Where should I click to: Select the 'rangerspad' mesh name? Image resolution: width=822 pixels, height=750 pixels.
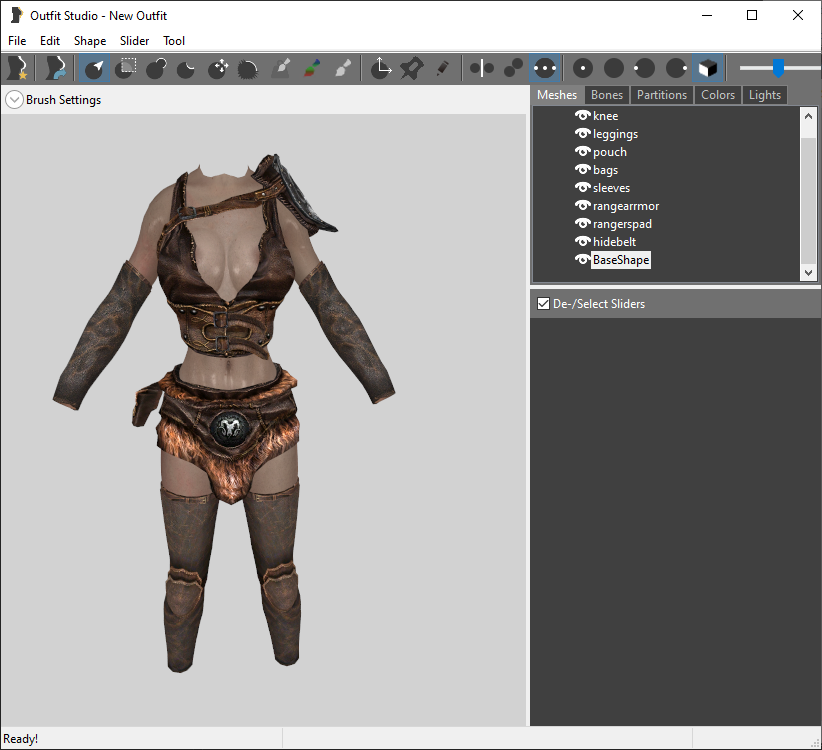click(622, 224)
